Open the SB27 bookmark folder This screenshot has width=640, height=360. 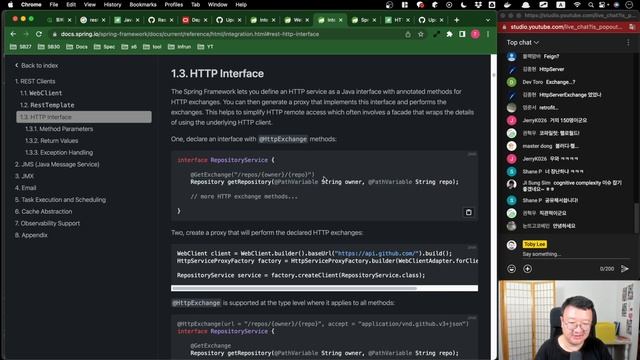coord(20,47)
